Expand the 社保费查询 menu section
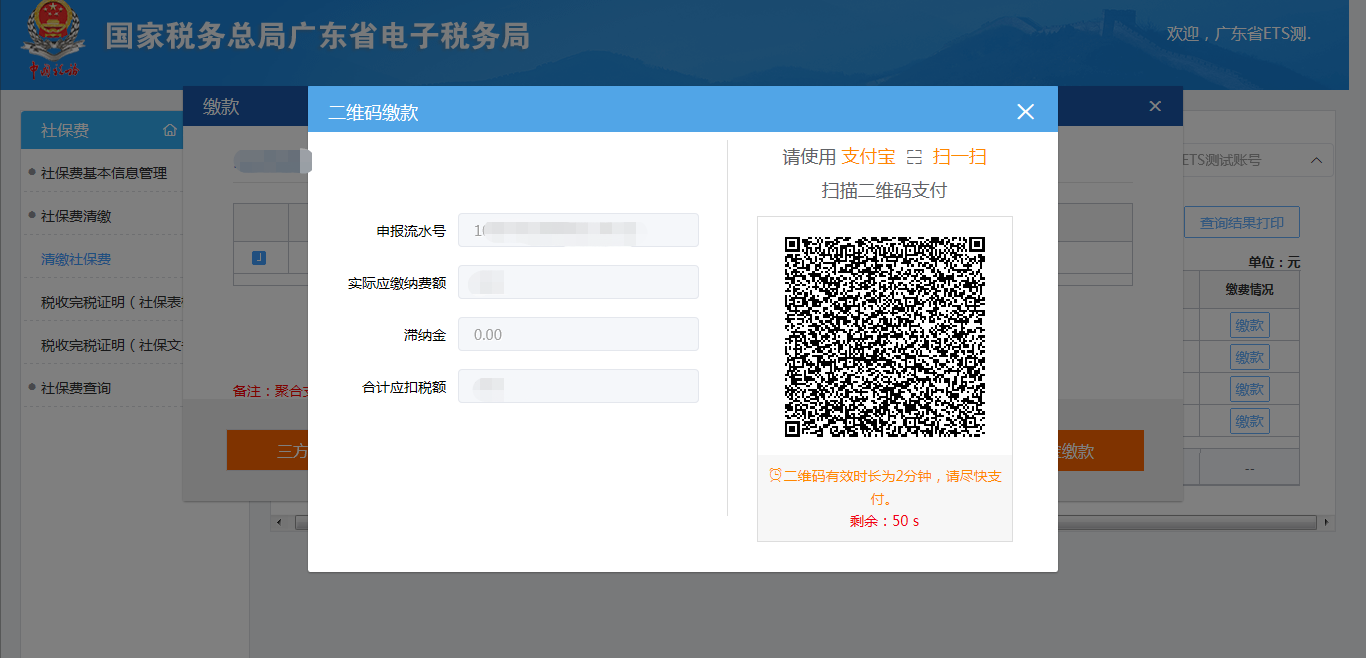1366x658 pixels. (76, 388)
